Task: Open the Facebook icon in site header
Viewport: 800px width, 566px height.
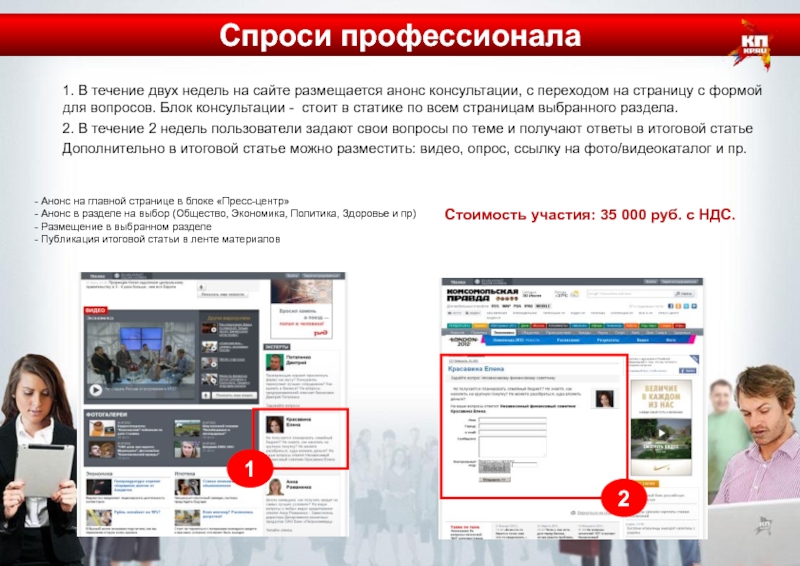Action: coord(670,306)
